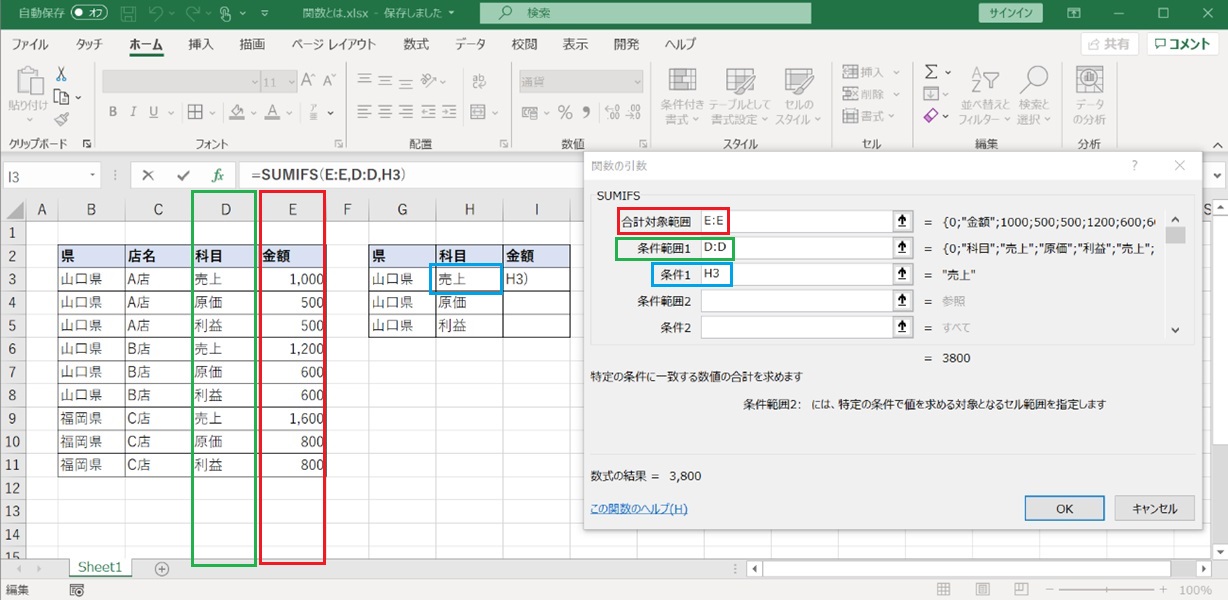Screen dimensions: 1228x604
Task: Open the 数式 ribbon tab
Action: [416, 44]
